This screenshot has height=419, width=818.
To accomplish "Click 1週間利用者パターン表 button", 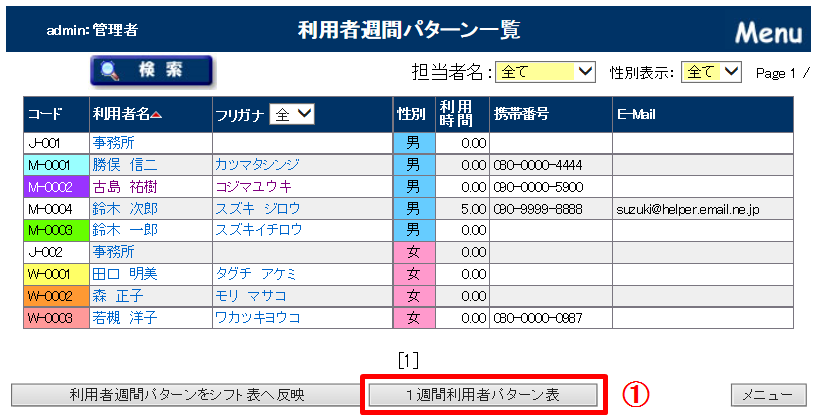I will pos(483,395).
